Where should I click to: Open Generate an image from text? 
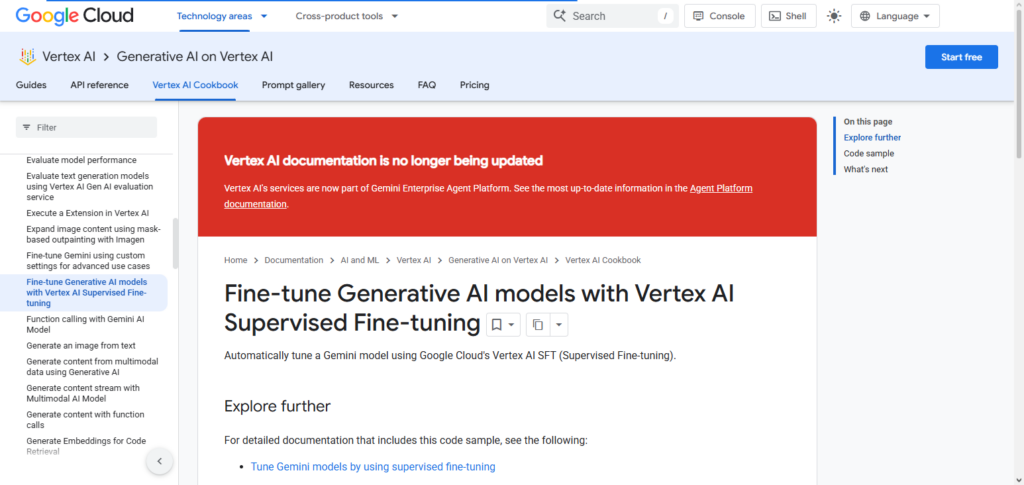tap(81, 345)
